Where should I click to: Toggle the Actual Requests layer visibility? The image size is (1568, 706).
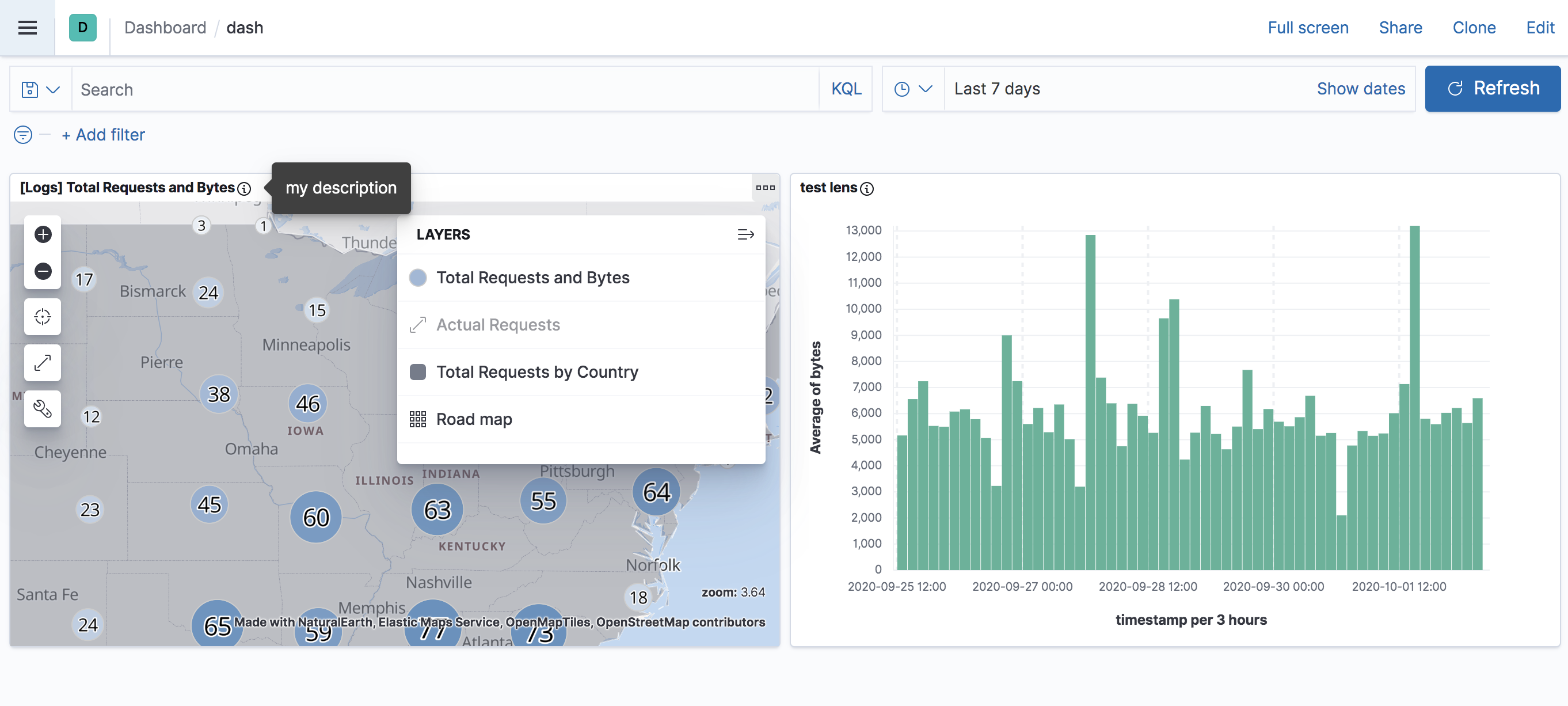[497, 325]
